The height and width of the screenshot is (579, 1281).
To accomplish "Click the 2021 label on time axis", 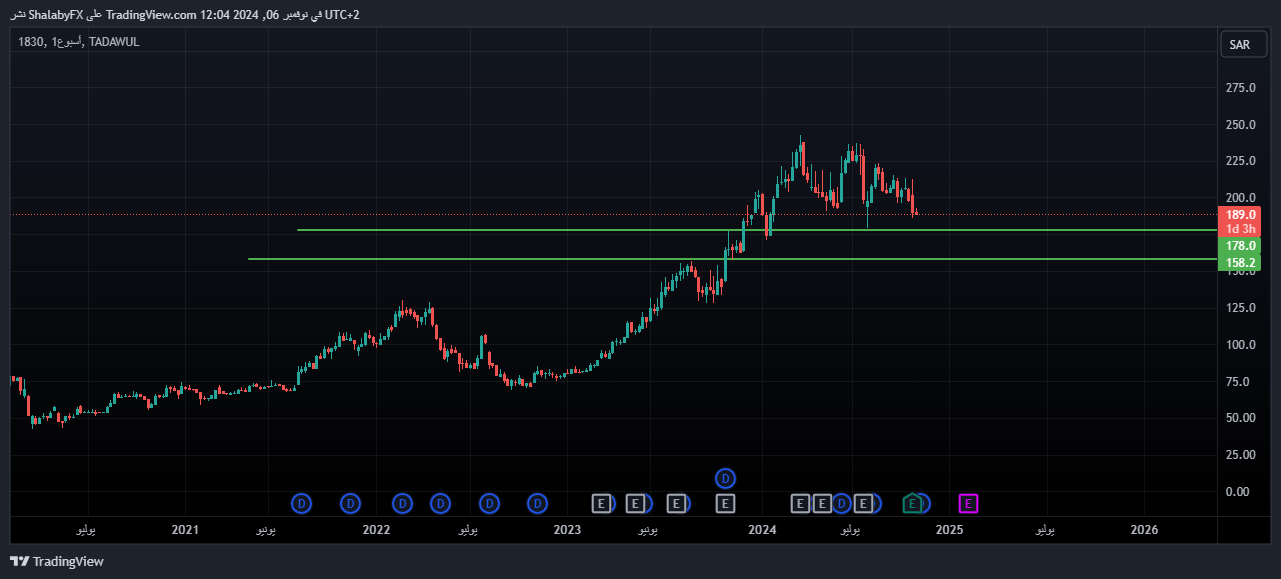I will coord(185,530).
